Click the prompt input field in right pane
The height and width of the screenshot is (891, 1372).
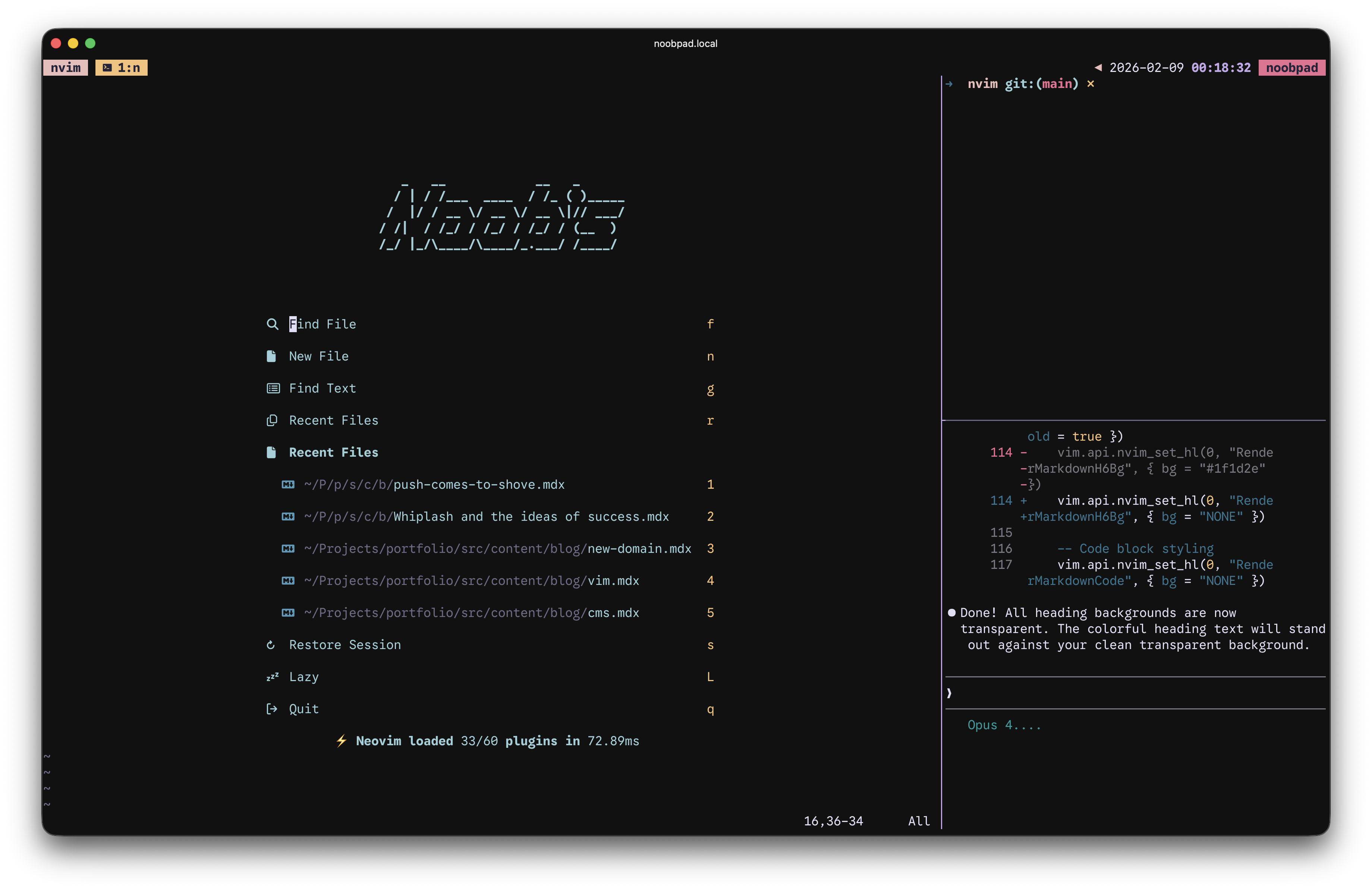click(1136, 693)
